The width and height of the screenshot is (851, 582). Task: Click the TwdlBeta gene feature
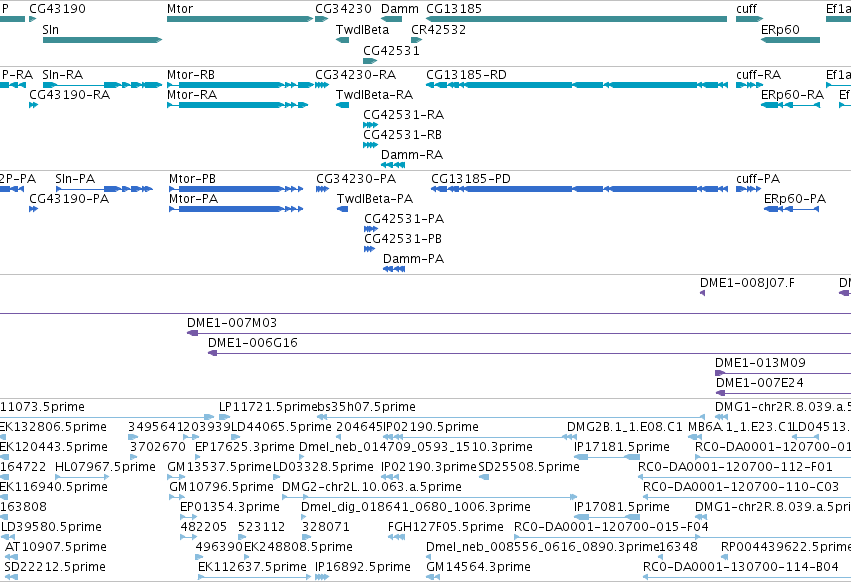342,40
